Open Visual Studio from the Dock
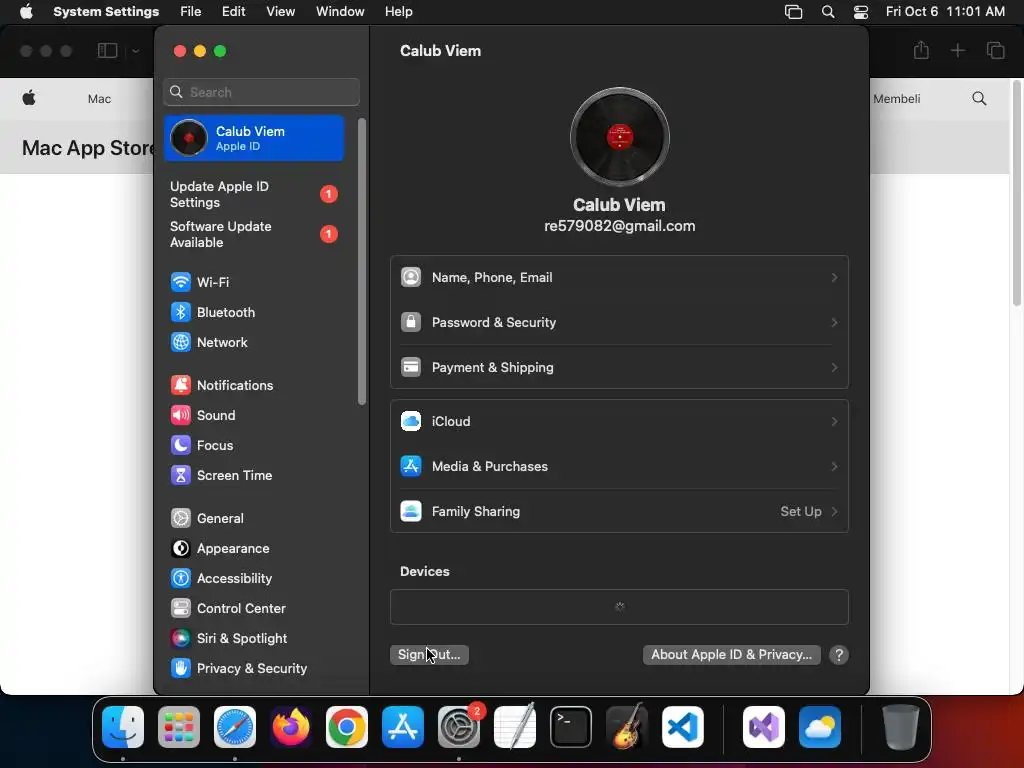The width and height of the screenshot is (1024, 768). [x=764, y=727]
